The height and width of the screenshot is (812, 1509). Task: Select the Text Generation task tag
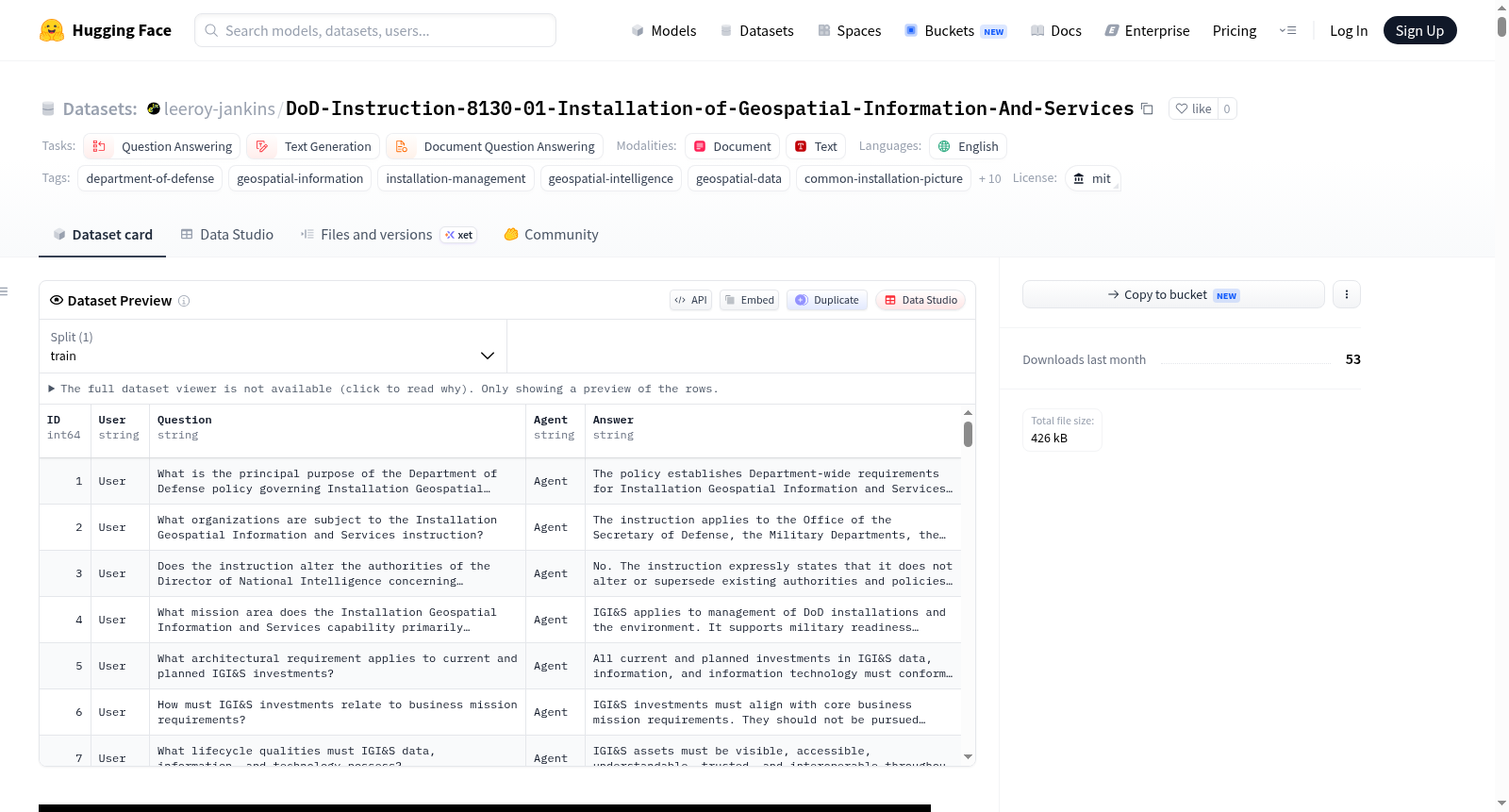(313, 146)
